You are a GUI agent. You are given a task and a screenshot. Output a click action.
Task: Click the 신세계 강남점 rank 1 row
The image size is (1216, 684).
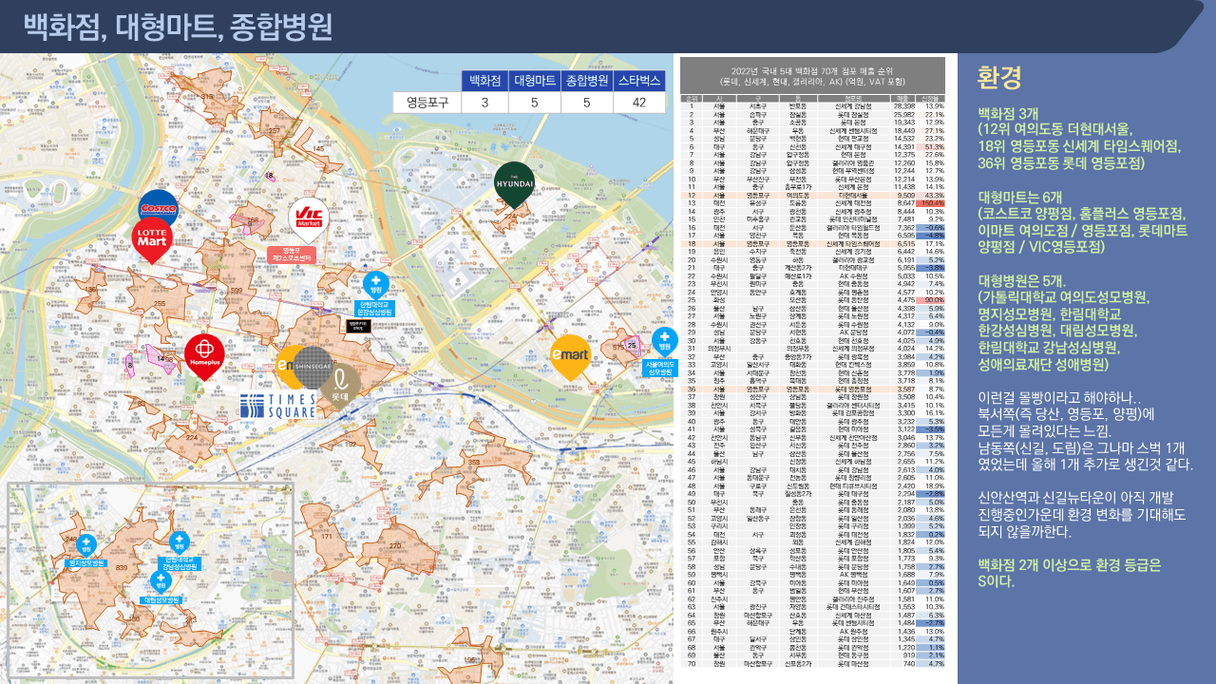812,105
